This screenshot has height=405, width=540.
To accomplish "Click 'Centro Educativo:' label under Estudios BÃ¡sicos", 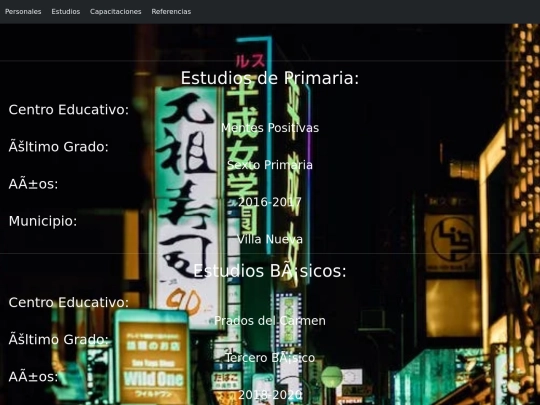I will pos(69,302).
